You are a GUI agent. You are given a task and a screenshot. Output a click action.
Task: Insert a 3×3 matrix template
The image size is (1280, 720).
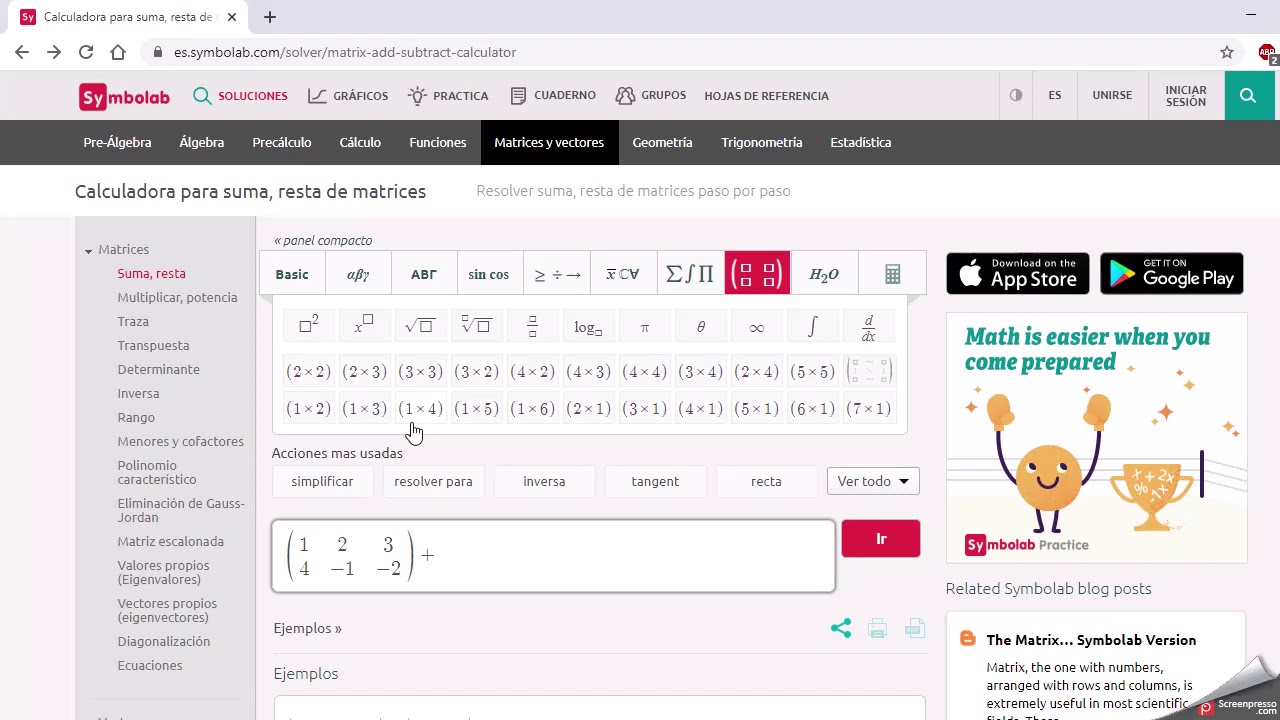420,372
